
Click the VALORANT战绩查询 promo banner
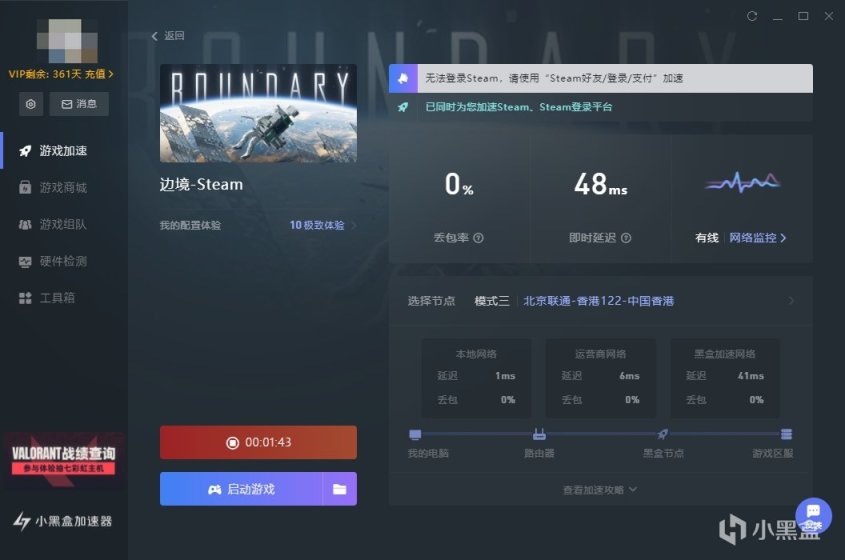point(64,460)
